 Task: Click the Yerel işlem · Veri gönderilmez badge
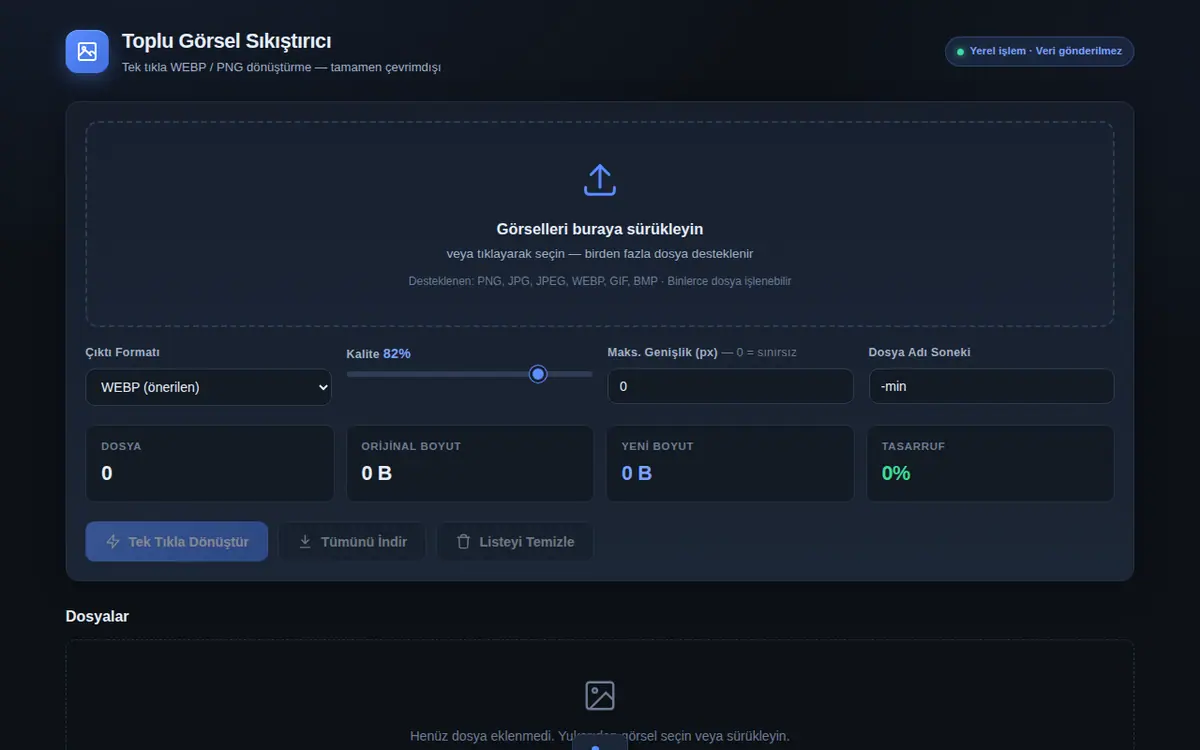point(1039,51)
